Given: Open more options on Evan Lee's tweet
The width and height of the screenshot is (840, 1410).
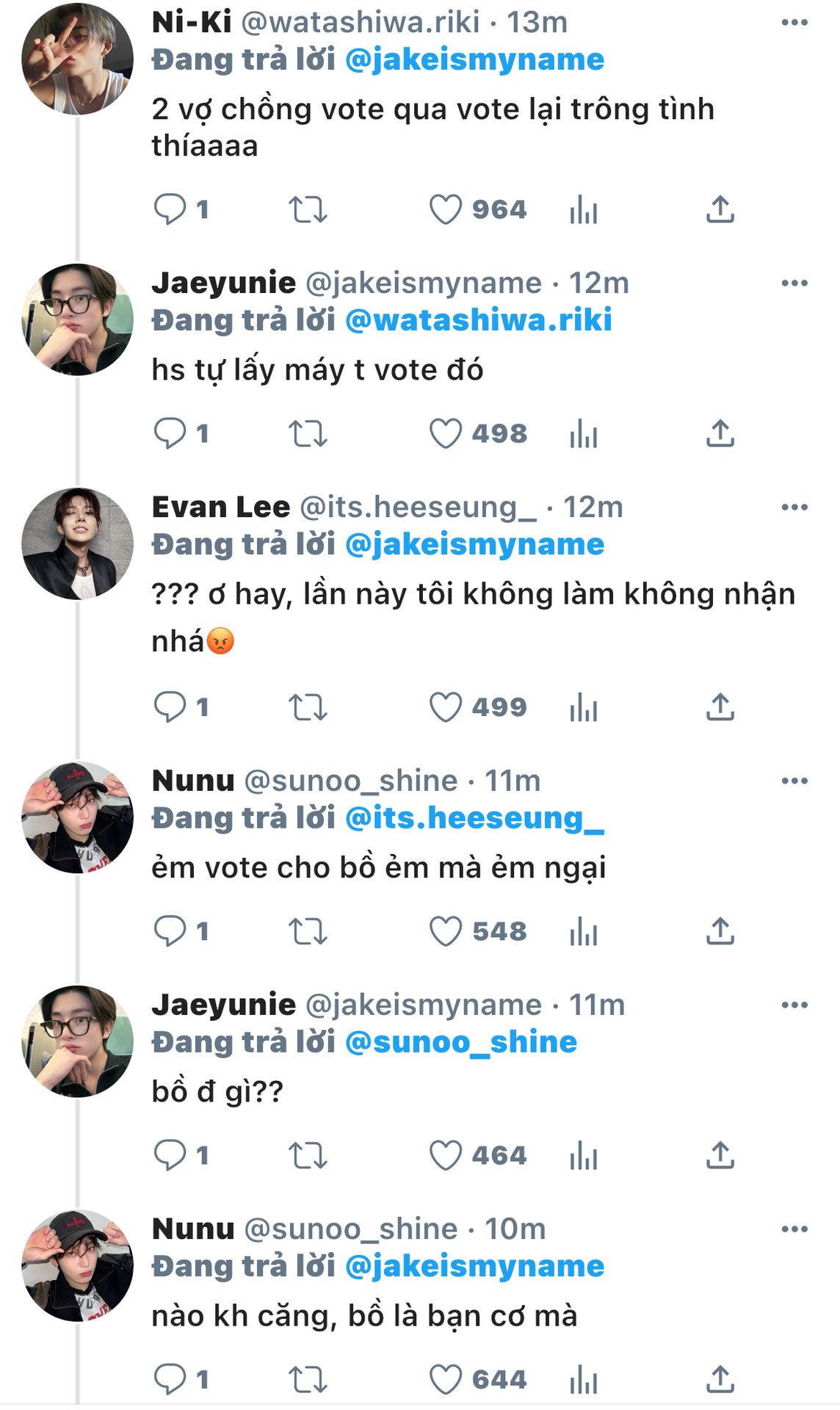Looking at the screenshot, I should 794,507.
